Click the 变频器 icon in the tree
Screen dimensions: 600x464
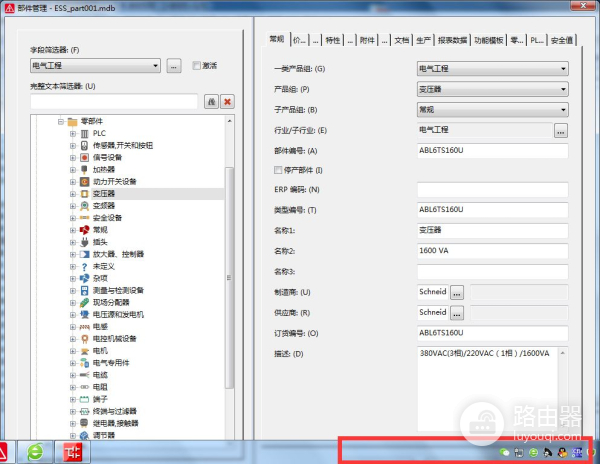click(x=85, y=206)
